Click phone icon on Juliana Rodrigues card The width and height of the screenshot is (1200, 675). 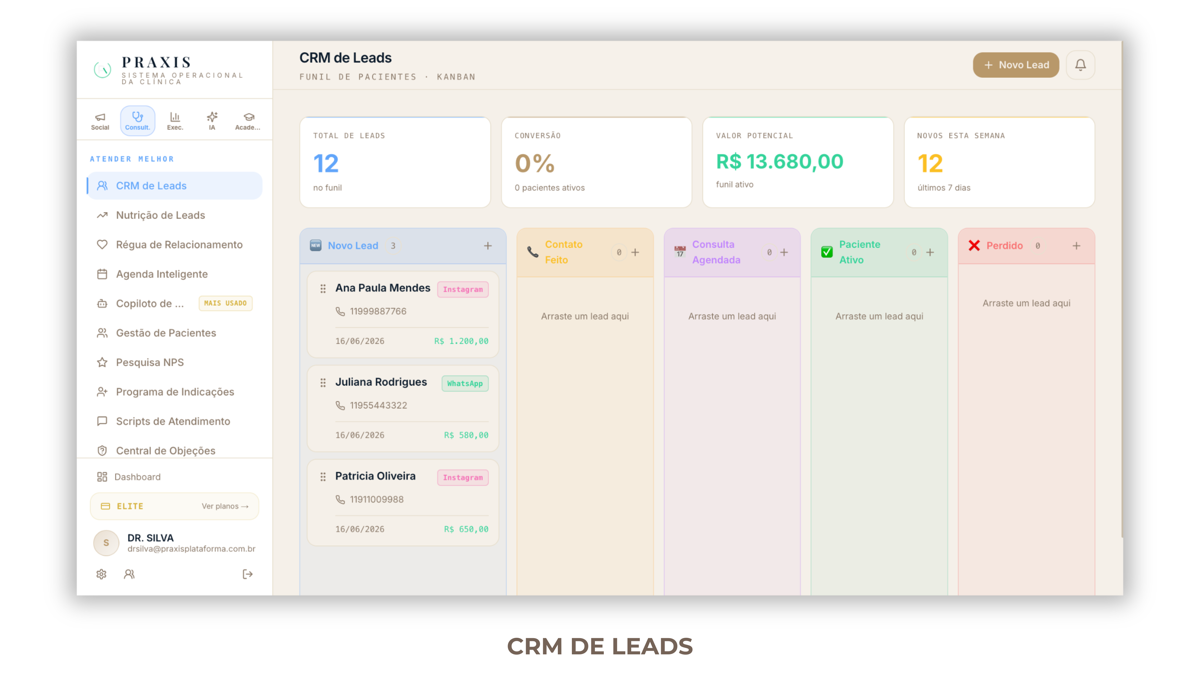[x=340, y=406]
